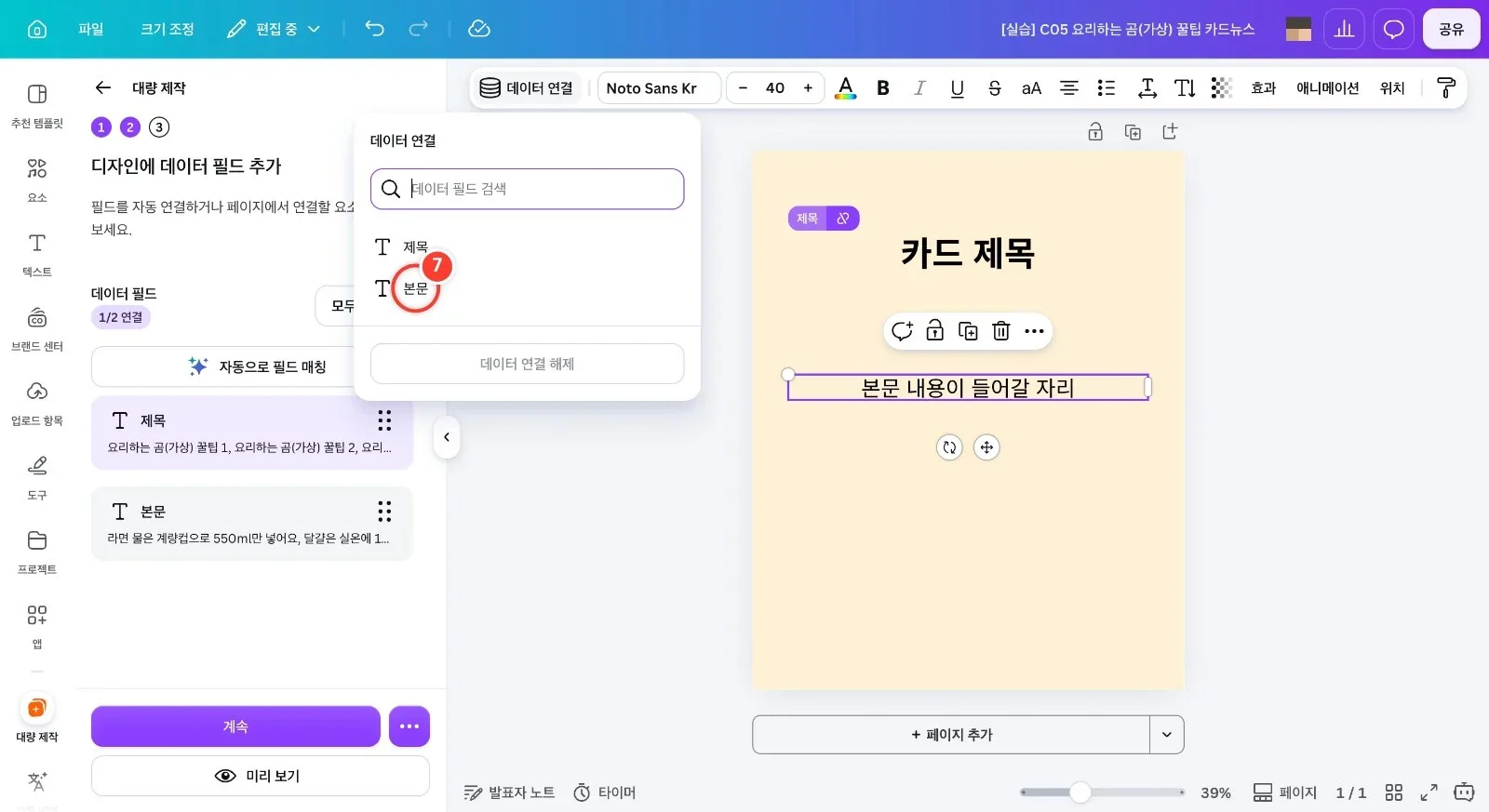This screenshot has width=1489, height=812.
Task: Duplicate the selected element
Action: pyautogui.click(x=968, y=331)
